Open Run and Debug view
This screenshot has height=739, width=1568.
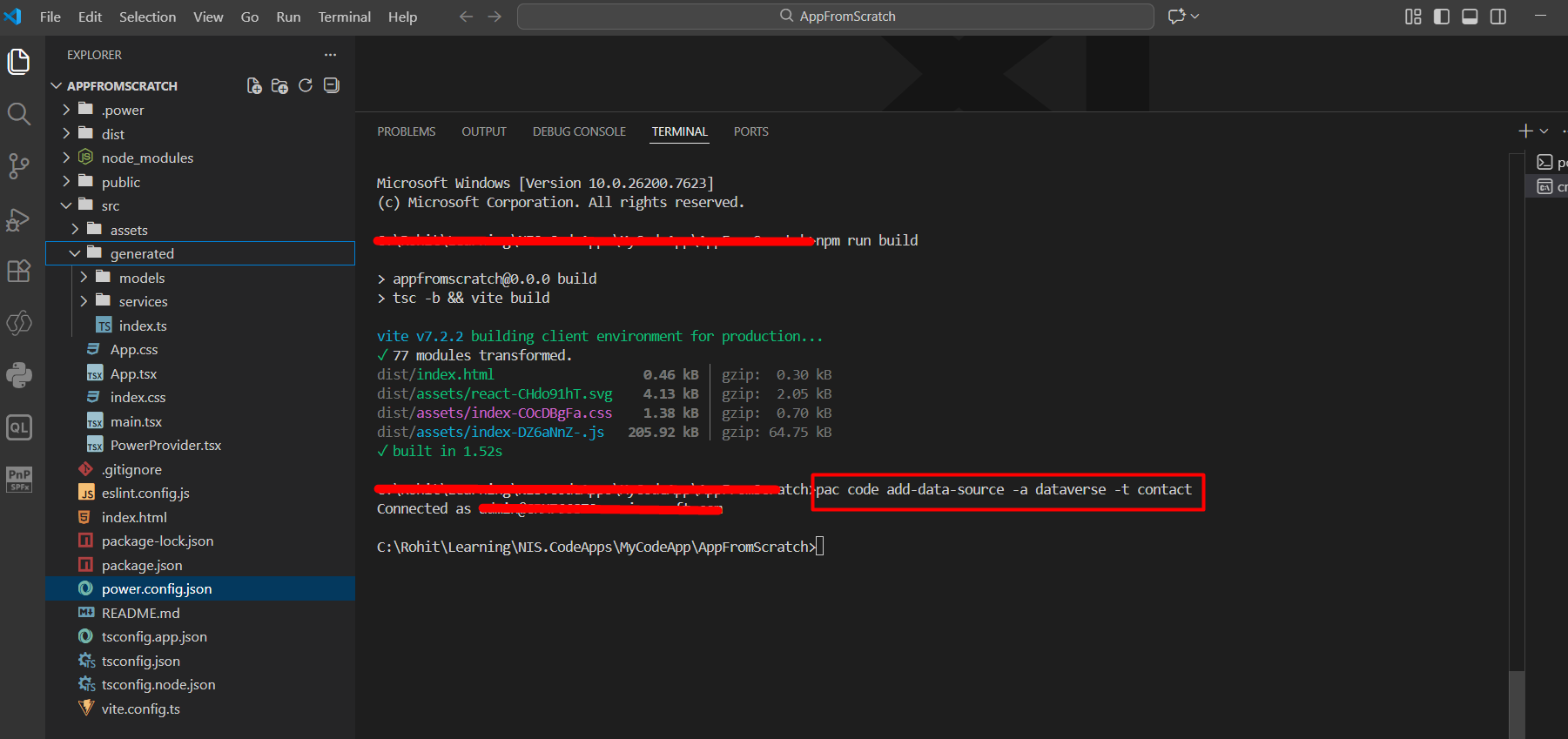(18, 219)
